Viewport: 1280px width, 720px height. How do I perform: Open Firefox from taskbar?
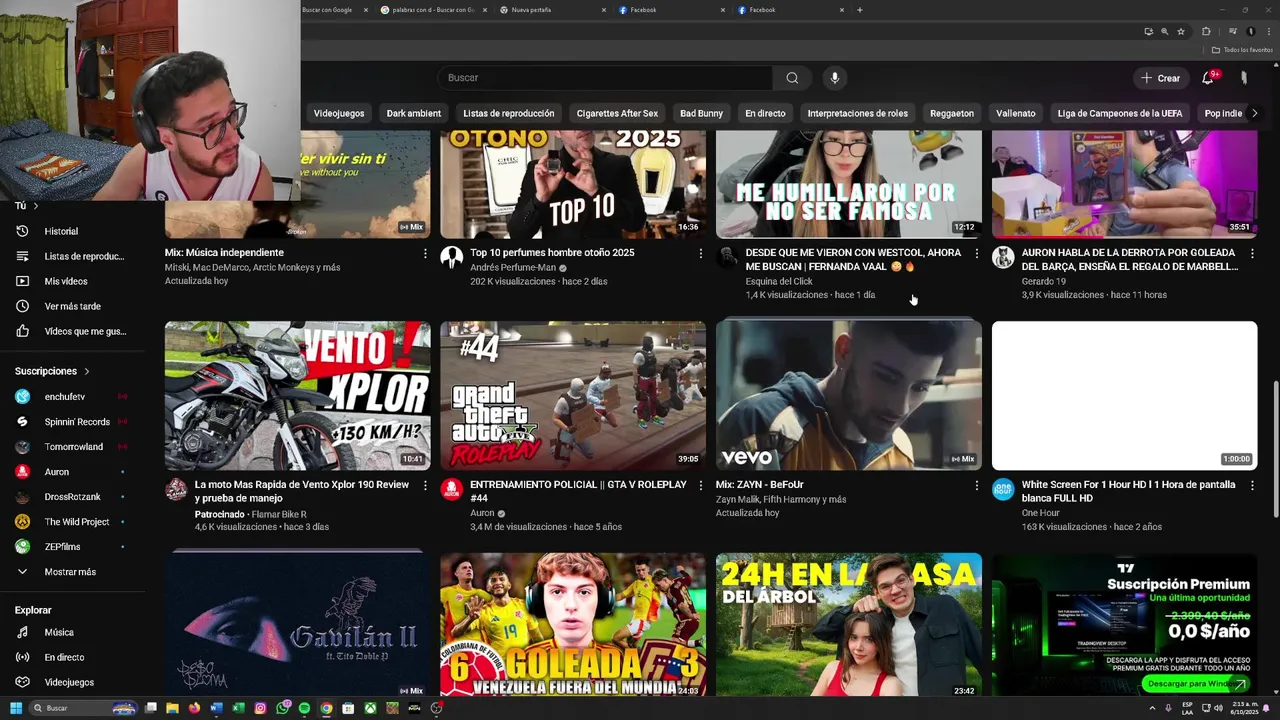tap(194, 708)
